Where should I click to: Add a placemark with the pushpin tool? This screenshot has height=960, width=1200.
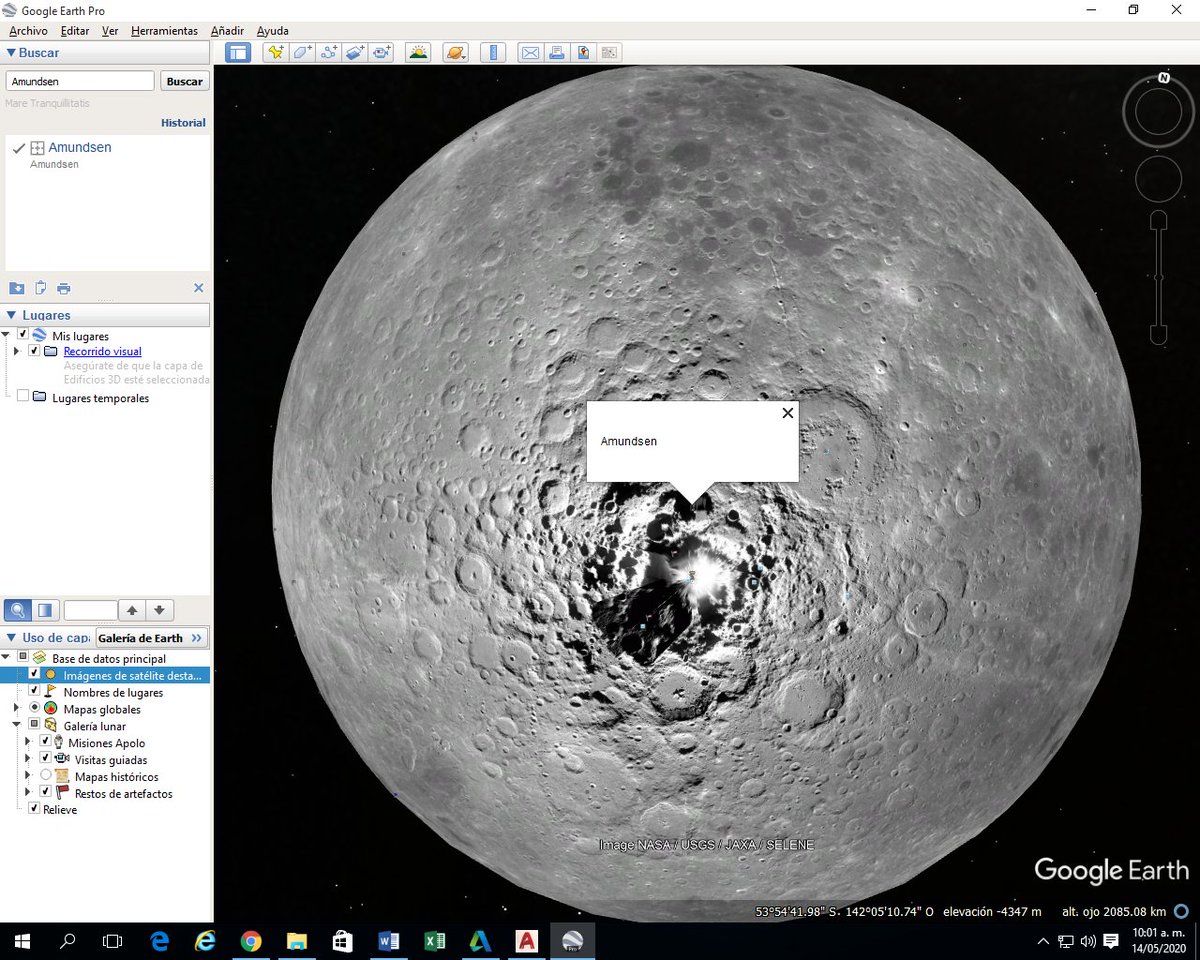[x=275, y=53]
